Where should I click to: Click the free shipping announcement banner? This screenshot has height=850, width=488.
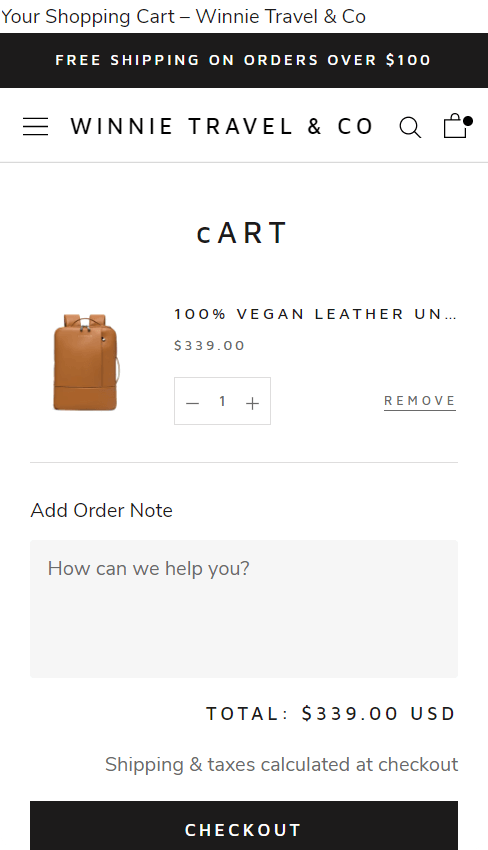click(244, 60)
